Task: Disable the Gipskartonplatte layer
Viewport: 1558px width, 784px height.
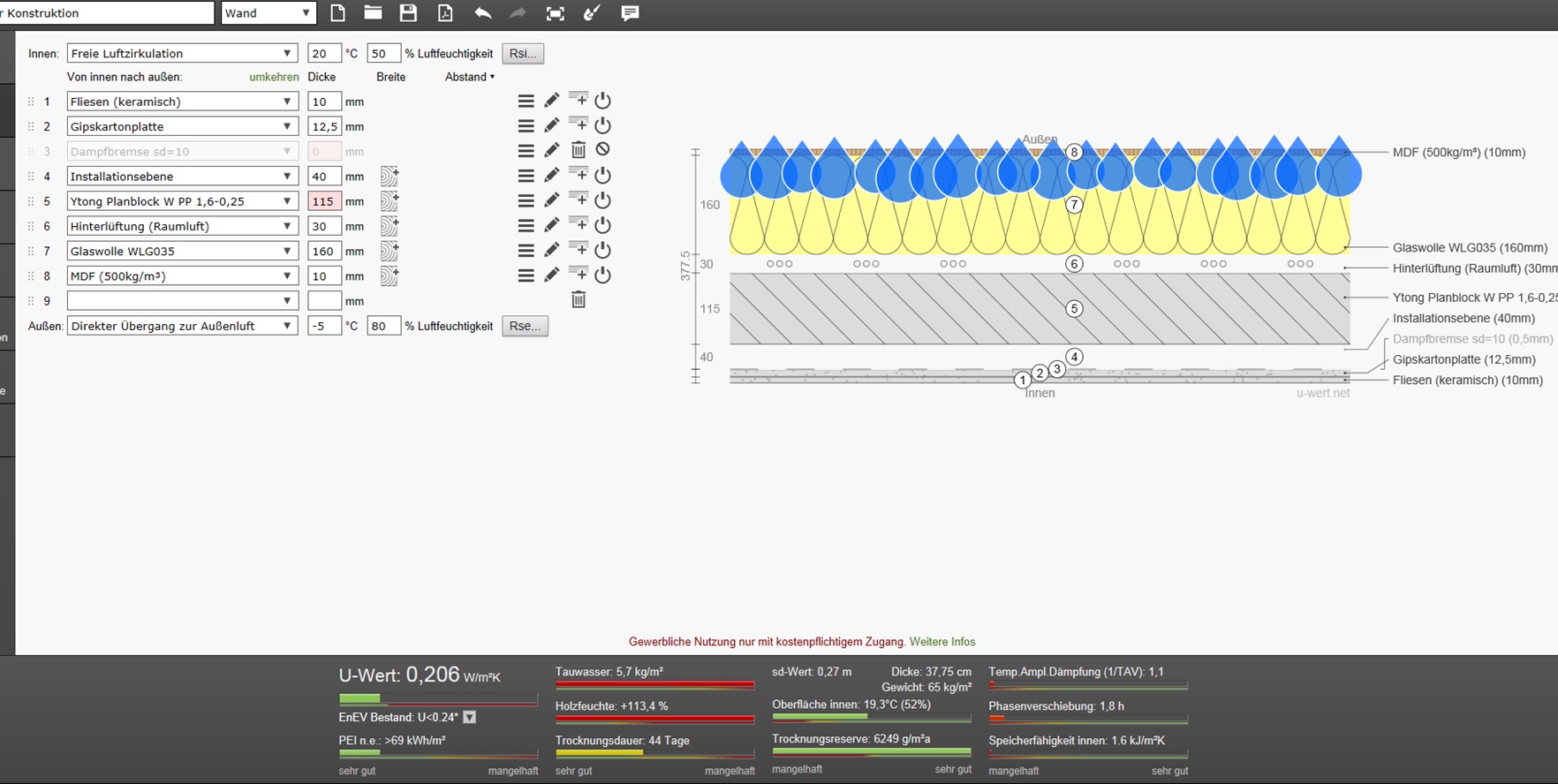Action: coord(602,125)
